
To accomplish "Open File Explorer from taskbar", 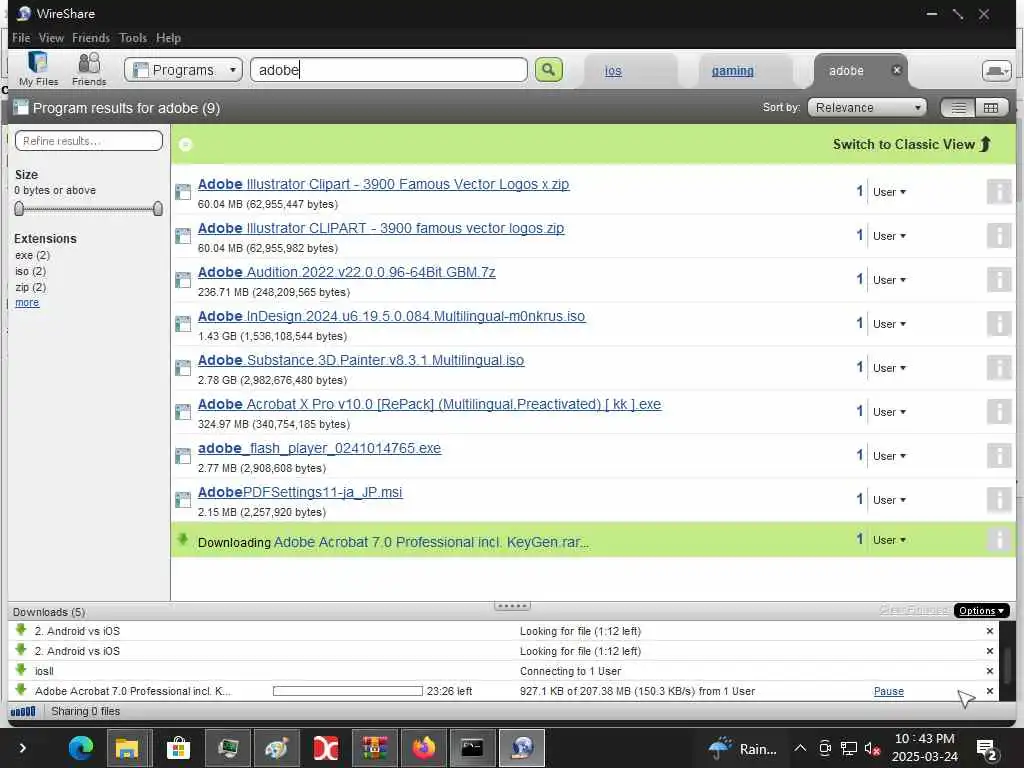I will 127,748.
